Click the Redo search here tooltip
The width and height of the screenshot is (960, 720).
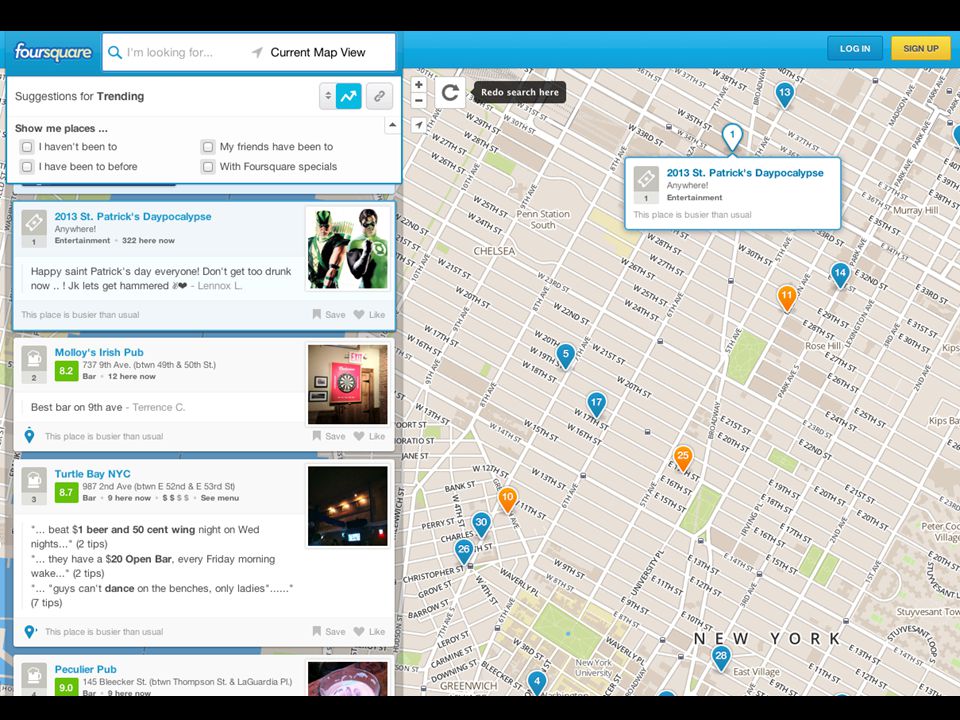click(519, 92)
